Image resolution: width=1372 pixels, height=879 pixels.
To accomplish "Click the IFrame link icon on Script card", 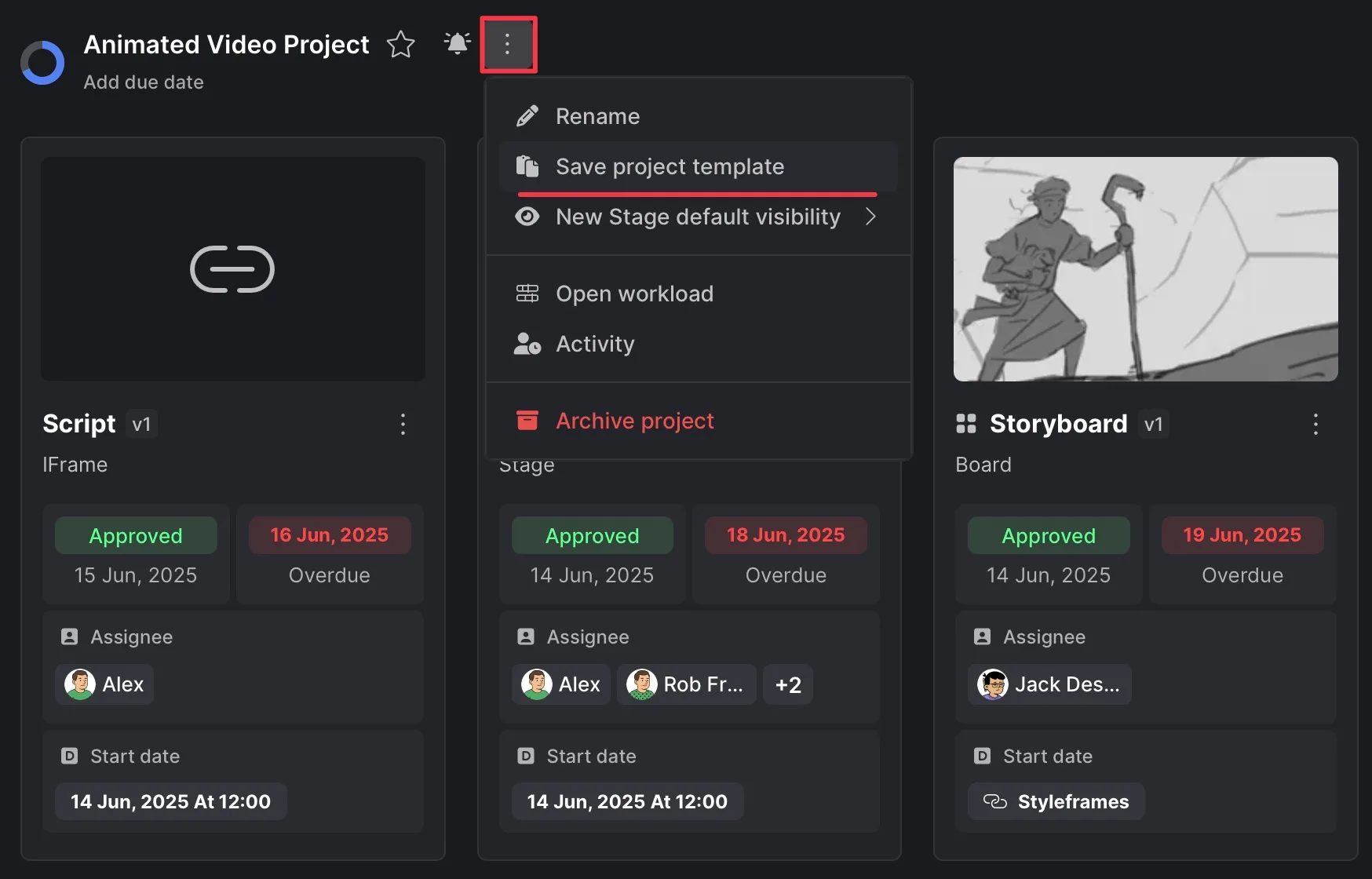I will click(x=232, y=269).
